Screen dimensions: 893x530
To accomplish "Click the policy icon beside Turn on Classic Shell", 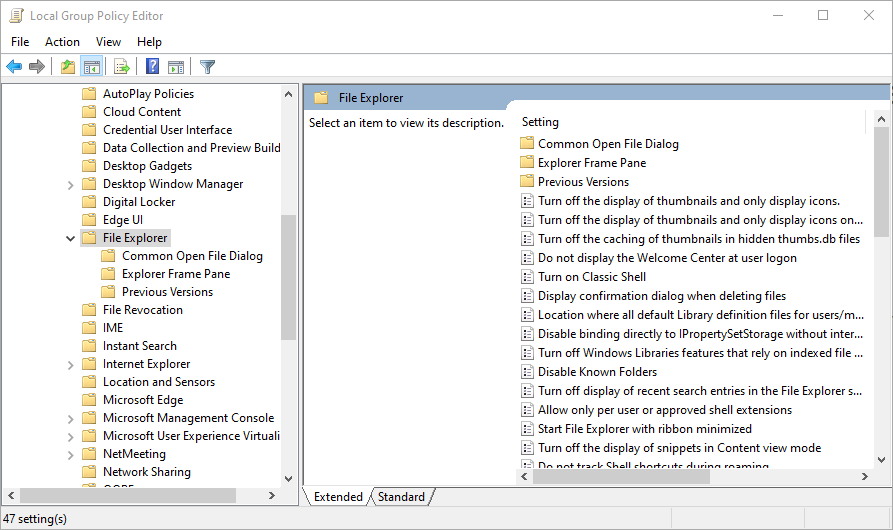I will [527, 277].
